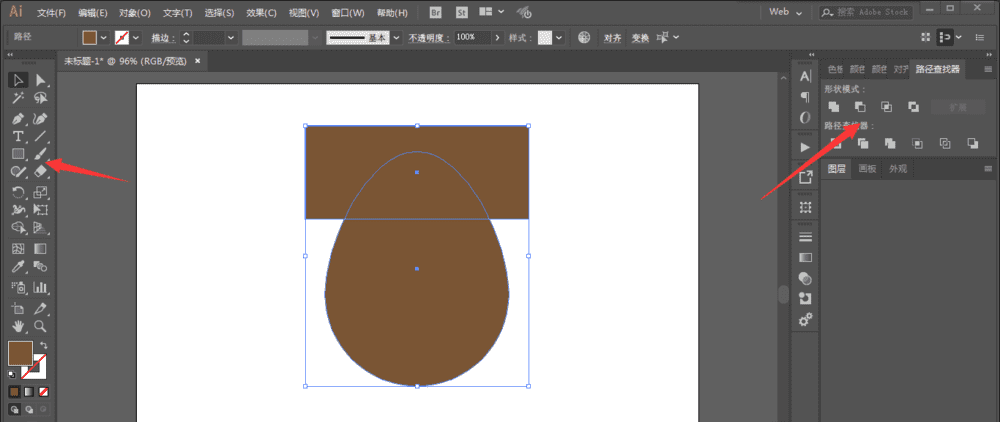Switch to Gradient color mode button
This screenshot has width=1000, height=422.
pyautogui.click(x=29, y=391)
